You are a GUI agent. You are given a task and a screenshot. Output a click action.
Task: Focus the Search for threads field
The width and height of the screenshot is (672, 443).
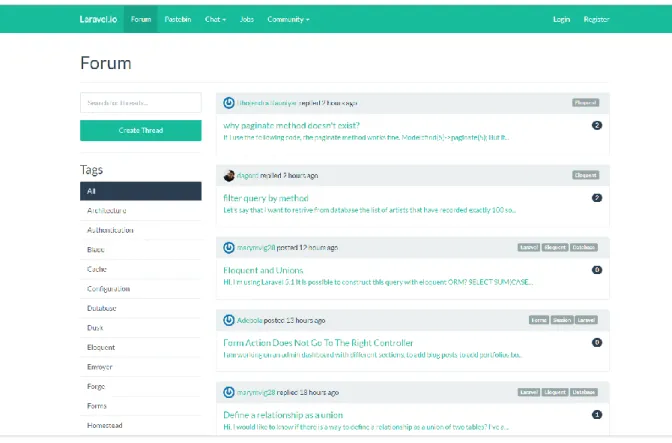(x=141, y=103)
